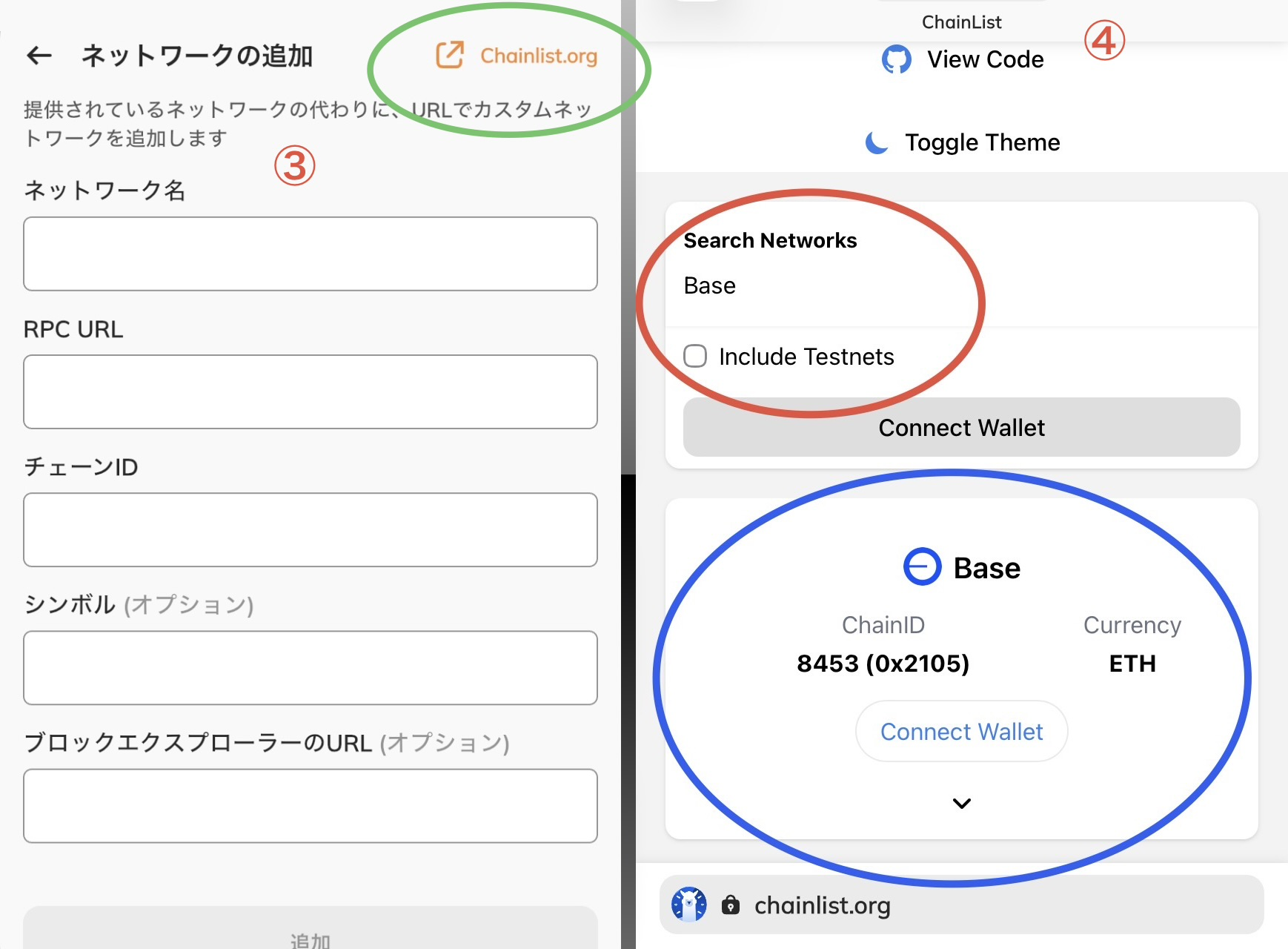Click the GitHub icon beside View Code

click(x=897, y=59)
